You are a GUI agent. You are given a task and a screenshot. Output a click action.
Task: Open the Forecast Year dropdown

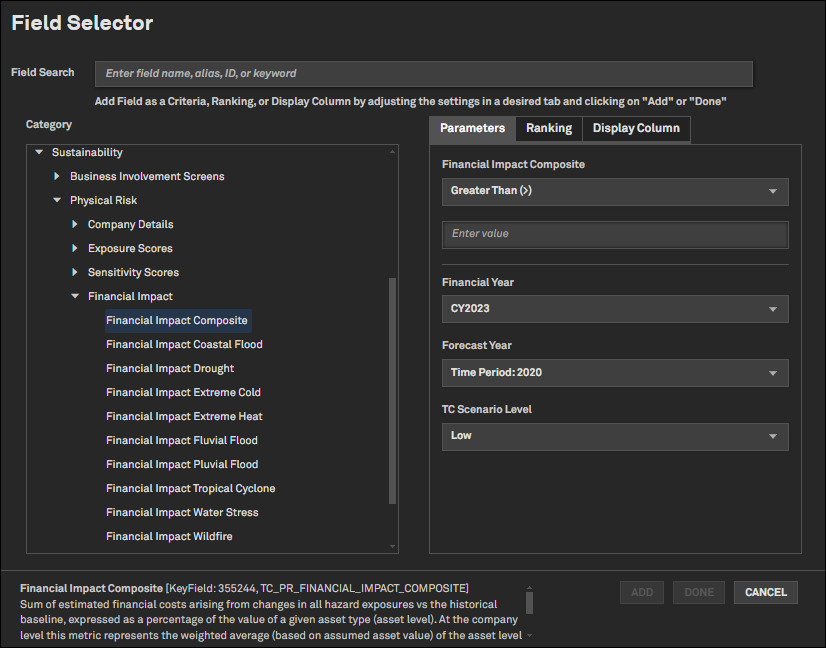coord(614,373)
